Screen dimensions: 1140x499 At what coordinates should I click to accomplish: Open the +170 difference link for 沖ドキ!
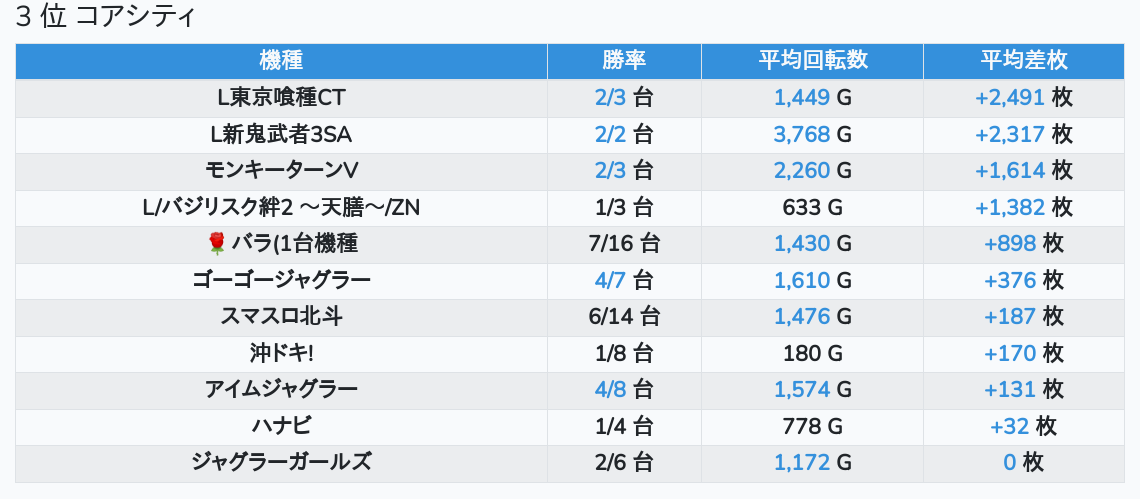pyautogui.click(x=1010, y=353)
